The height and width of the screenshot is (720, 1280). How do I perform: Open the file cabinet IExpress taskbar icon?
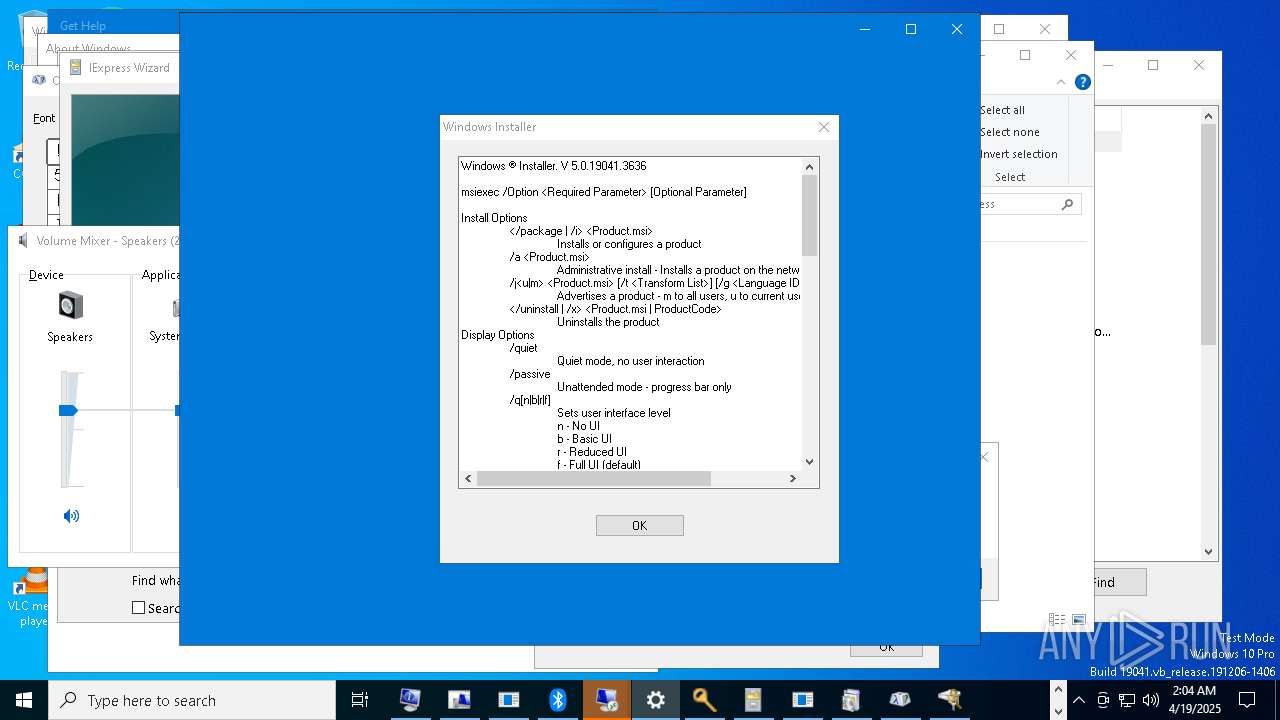coord(753,700)
